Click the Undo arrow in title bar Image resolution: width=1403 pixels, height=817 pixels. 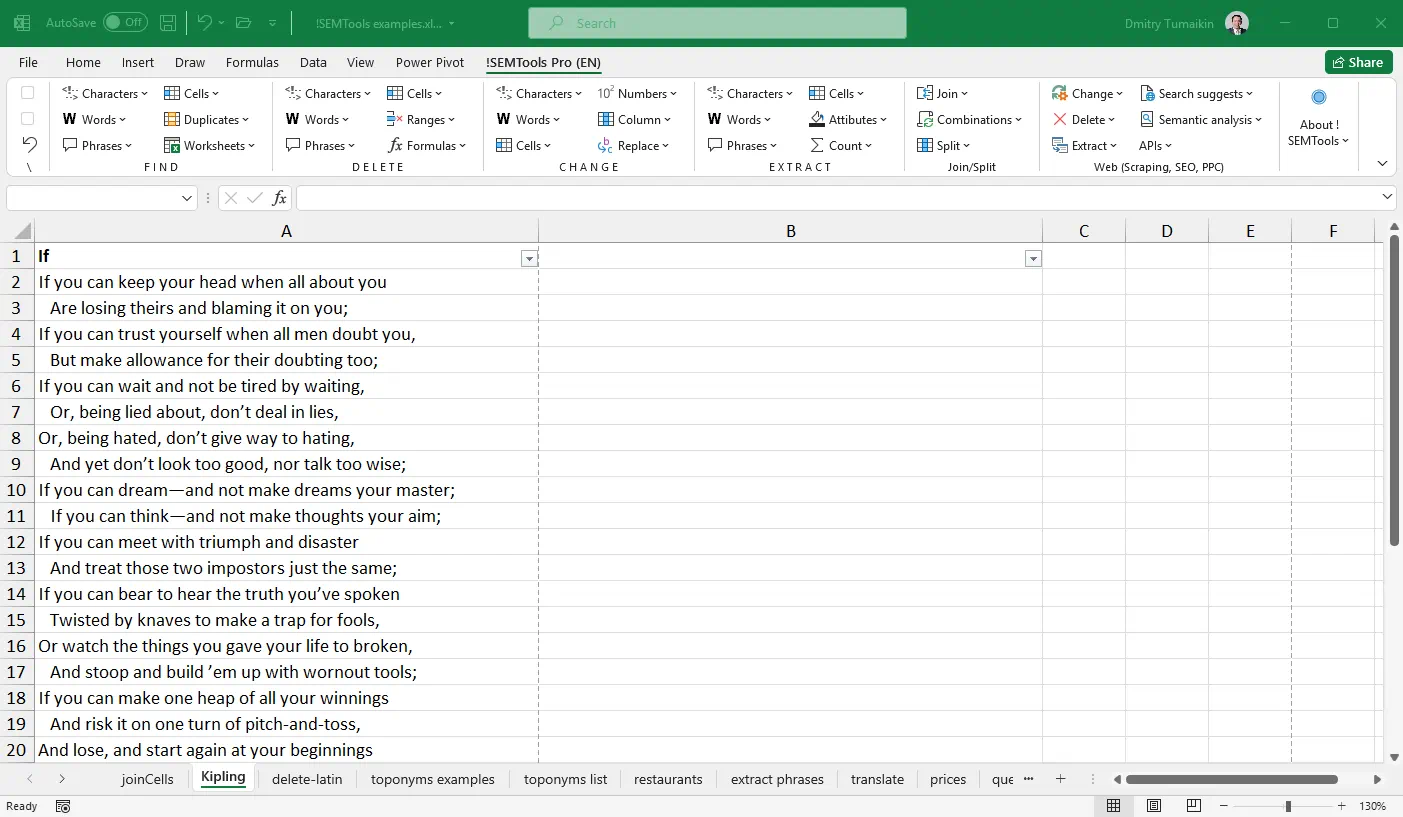204,22
